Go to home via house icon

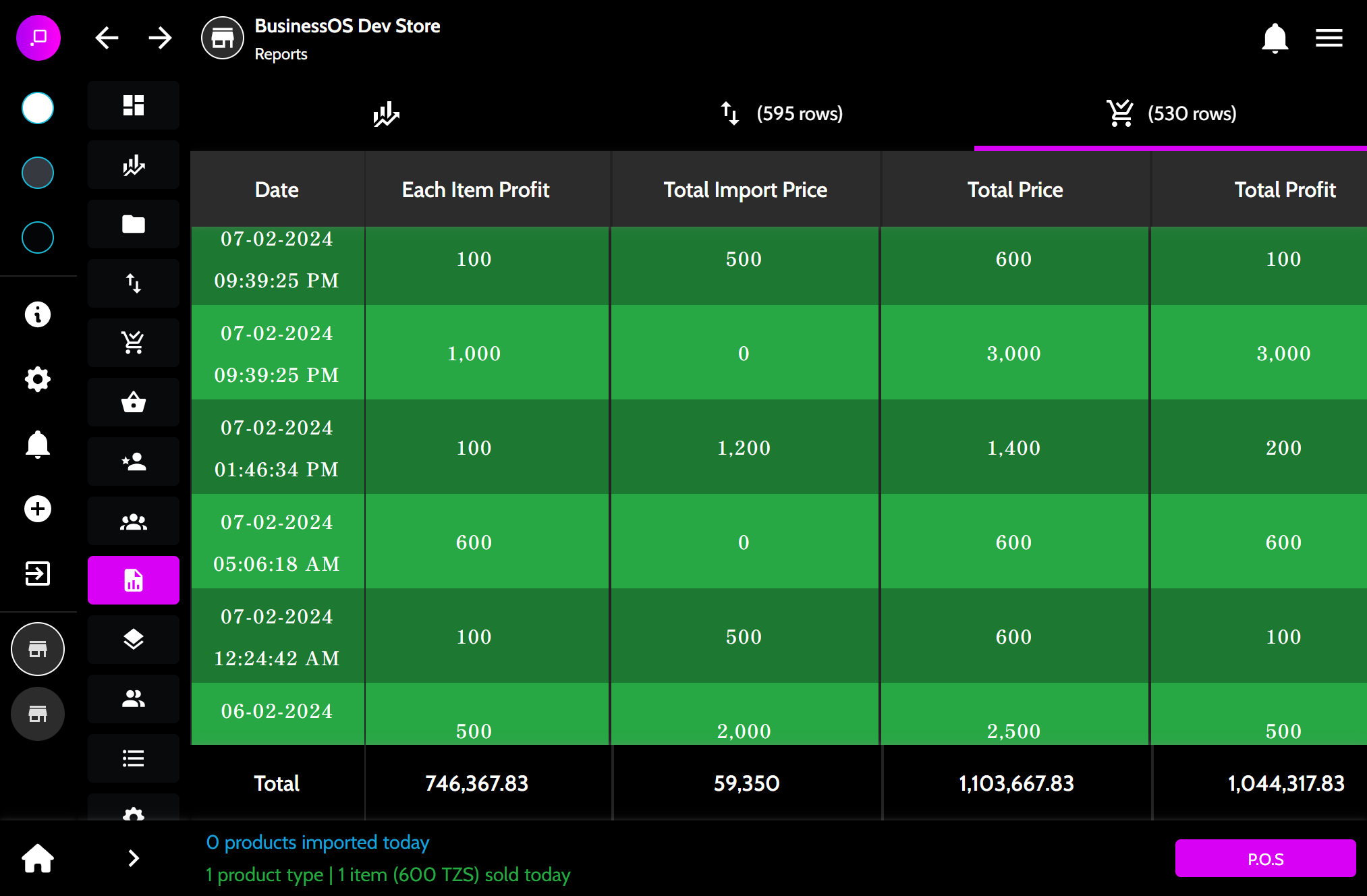point(38,858)
